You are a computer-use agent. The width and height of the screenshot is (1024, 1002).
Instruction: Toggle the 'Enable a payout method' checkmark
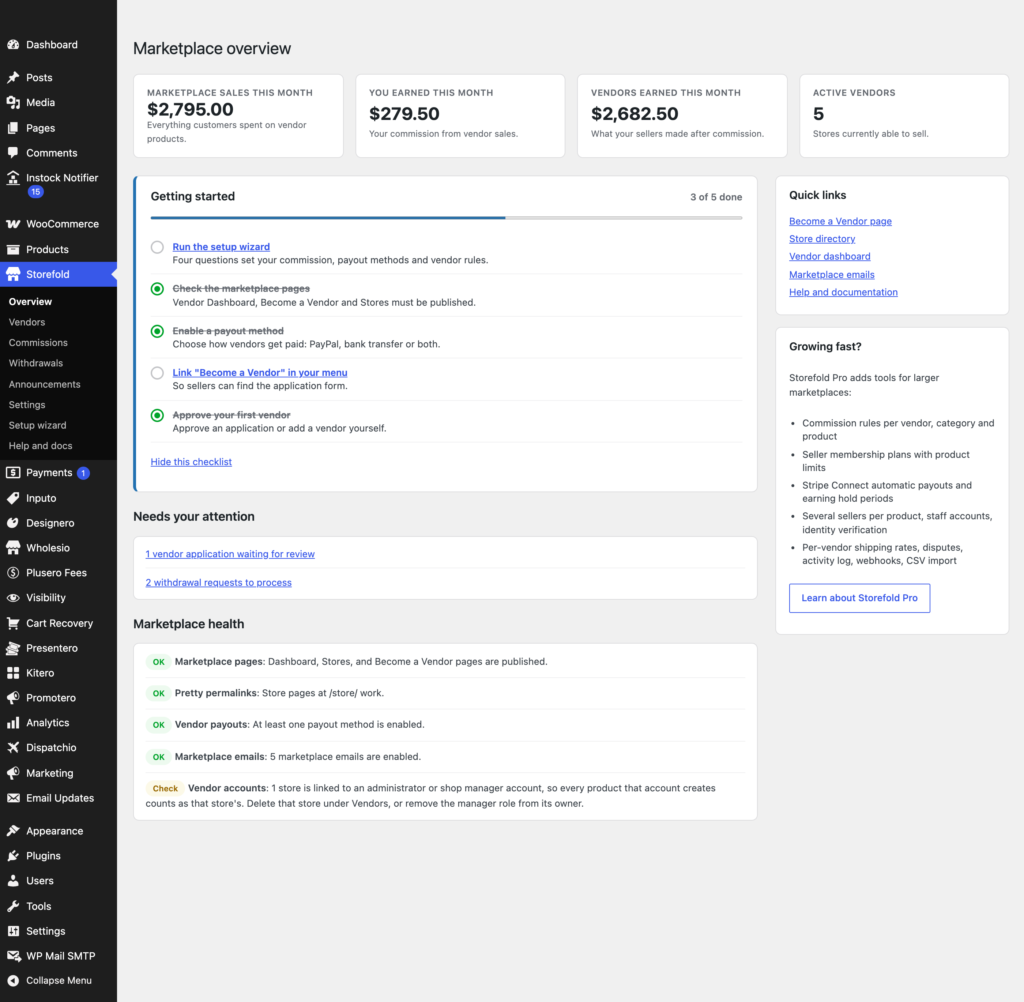click(x=157, y=331)
